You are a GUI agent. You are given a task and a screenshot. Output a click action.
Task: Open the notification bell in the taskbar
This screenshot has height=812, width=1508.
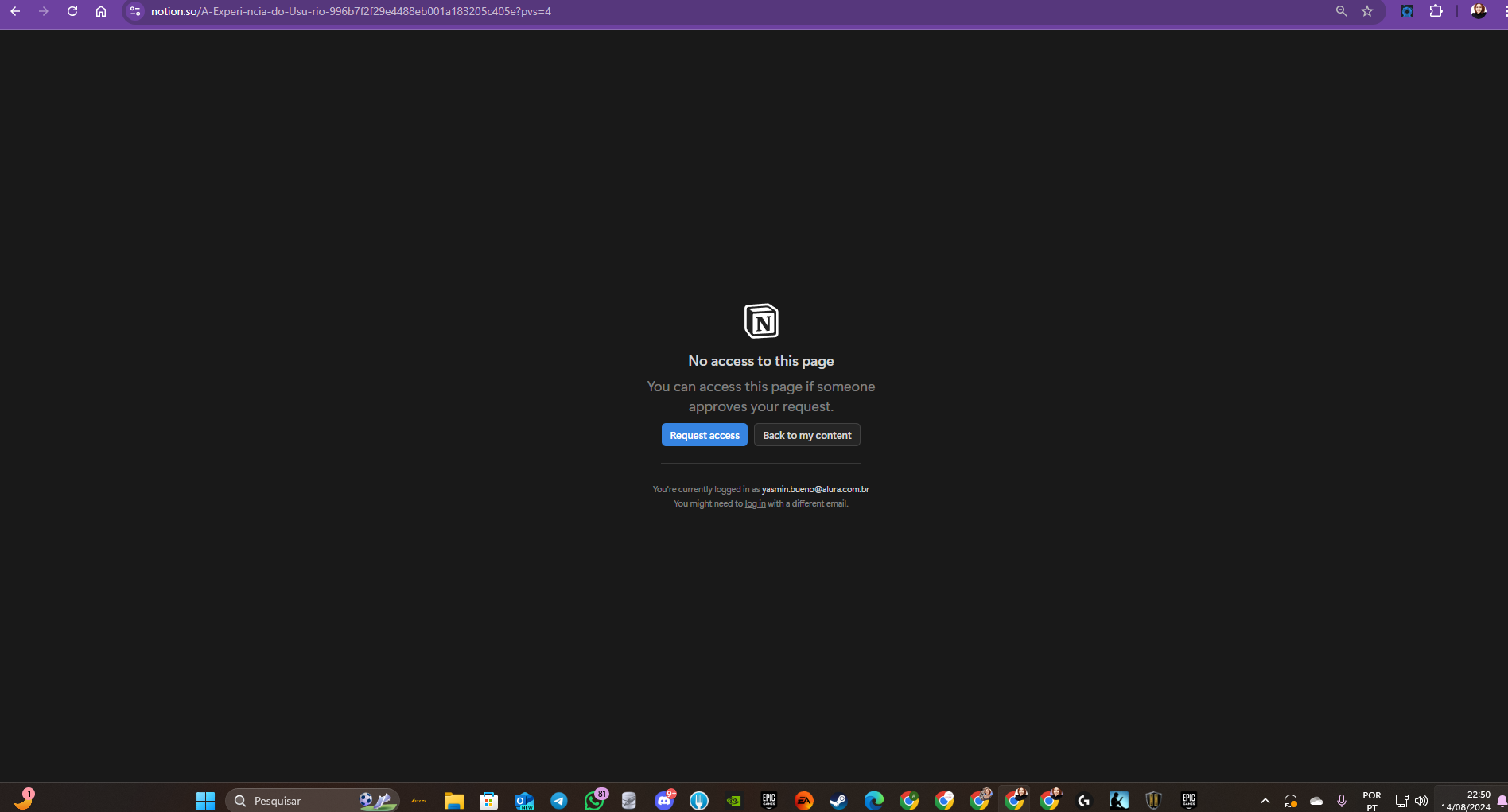pyautogui.click(x=1502, y=801)
